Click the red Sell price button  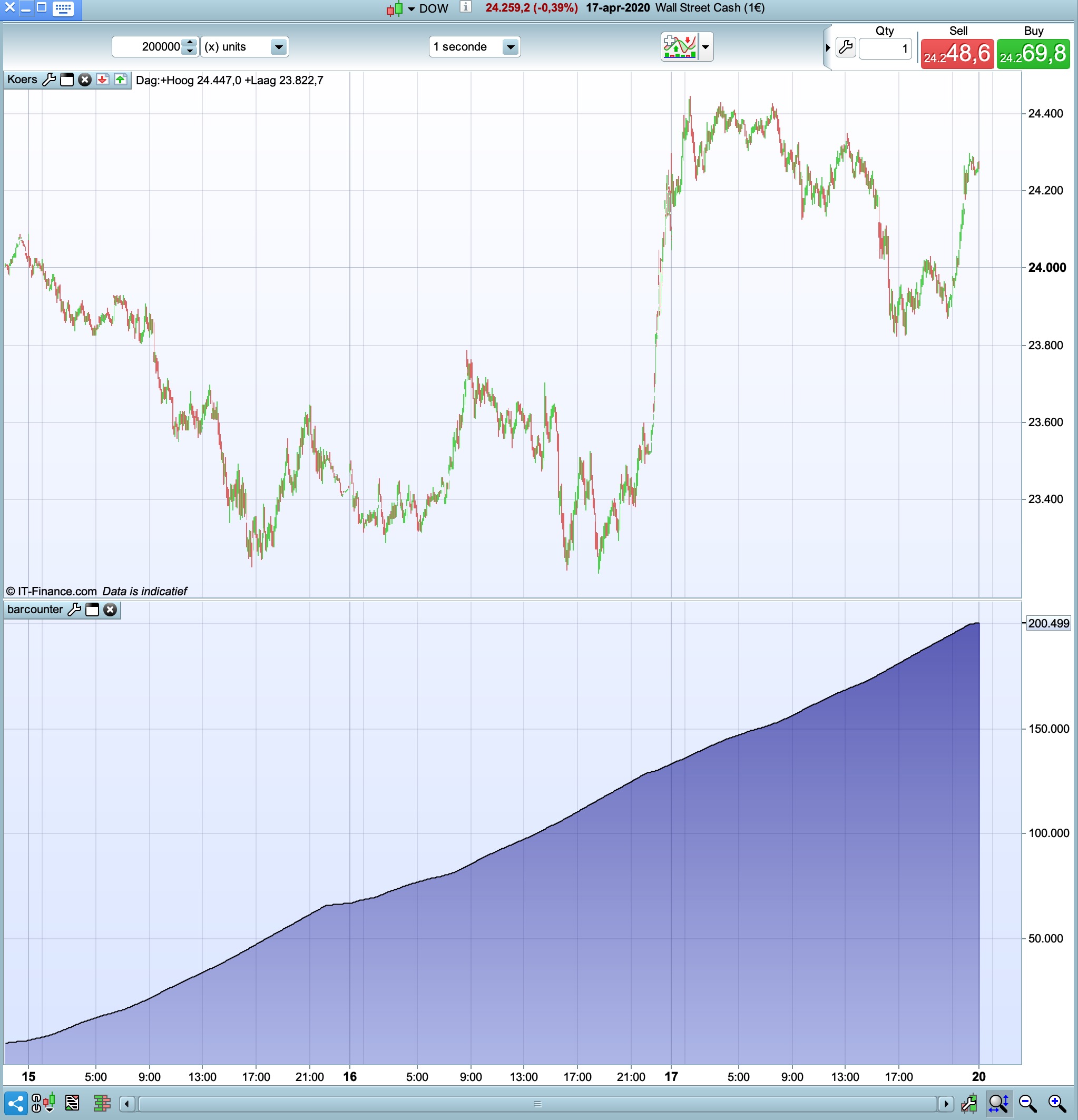point(957,54)
